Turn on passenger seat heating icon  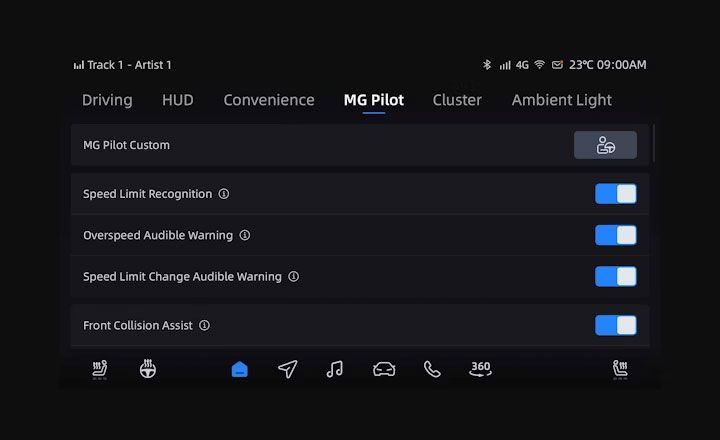pos(620,370)
